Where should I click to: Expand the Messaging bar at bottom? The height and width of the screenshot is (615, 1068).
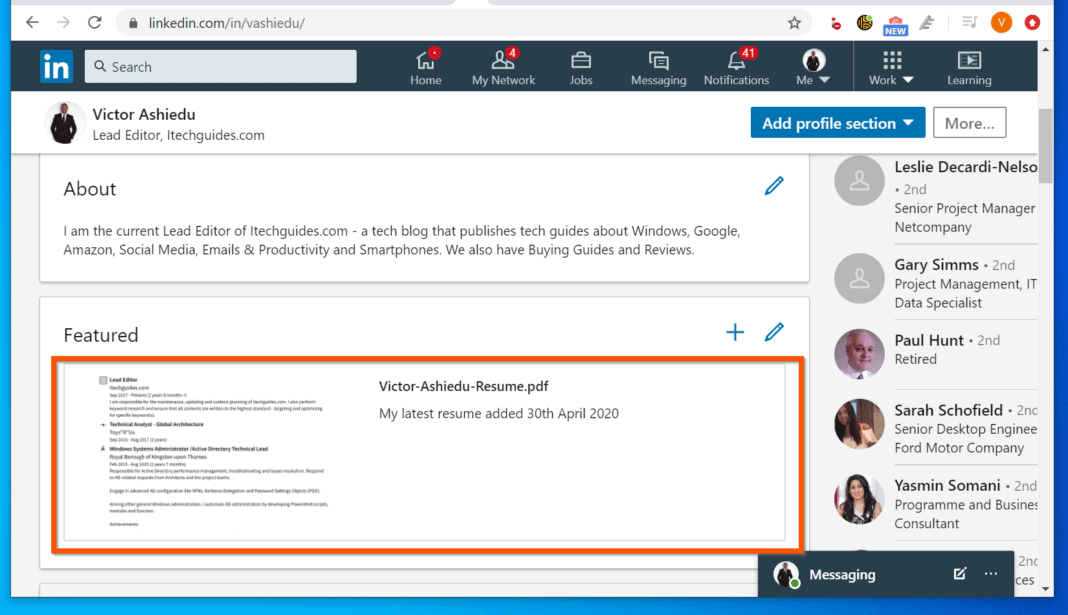(843, 574)
